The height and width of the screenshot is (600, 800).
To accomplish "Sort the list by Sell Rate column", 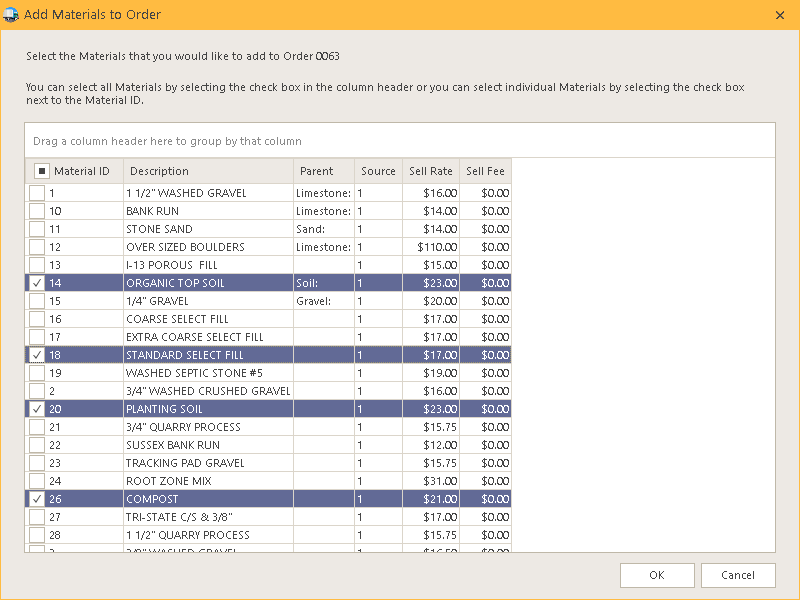I will tap(430, 171).
